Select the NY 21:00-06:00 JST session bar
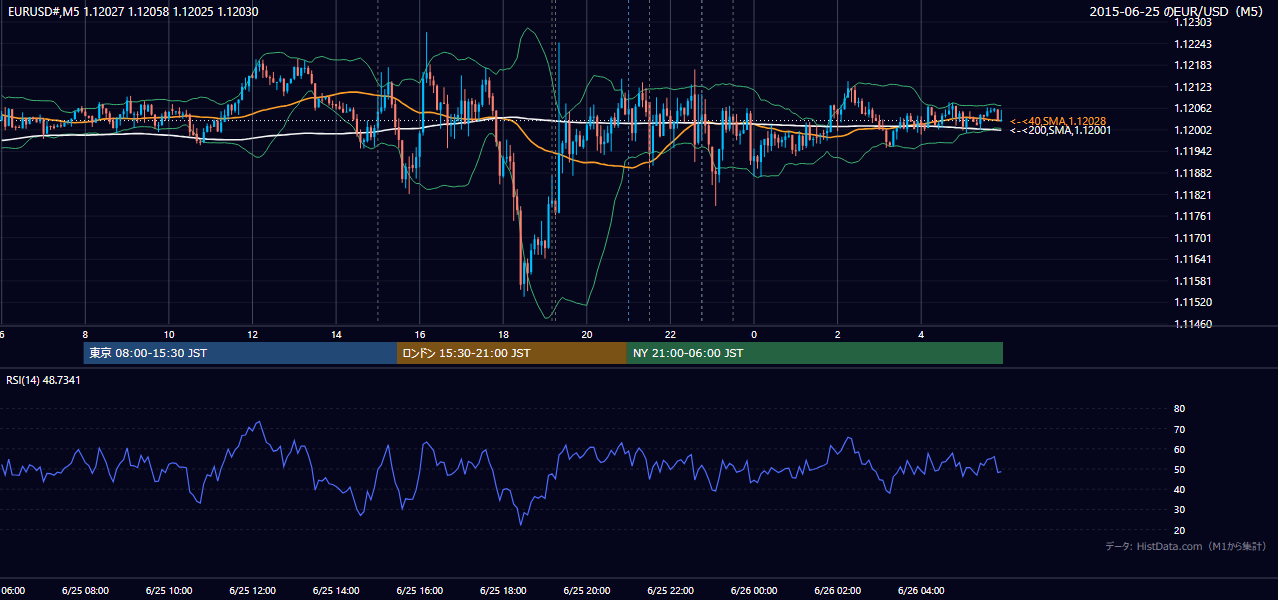Image resolution: width=1278 pixels, height=600 pixels. (815, 353)
